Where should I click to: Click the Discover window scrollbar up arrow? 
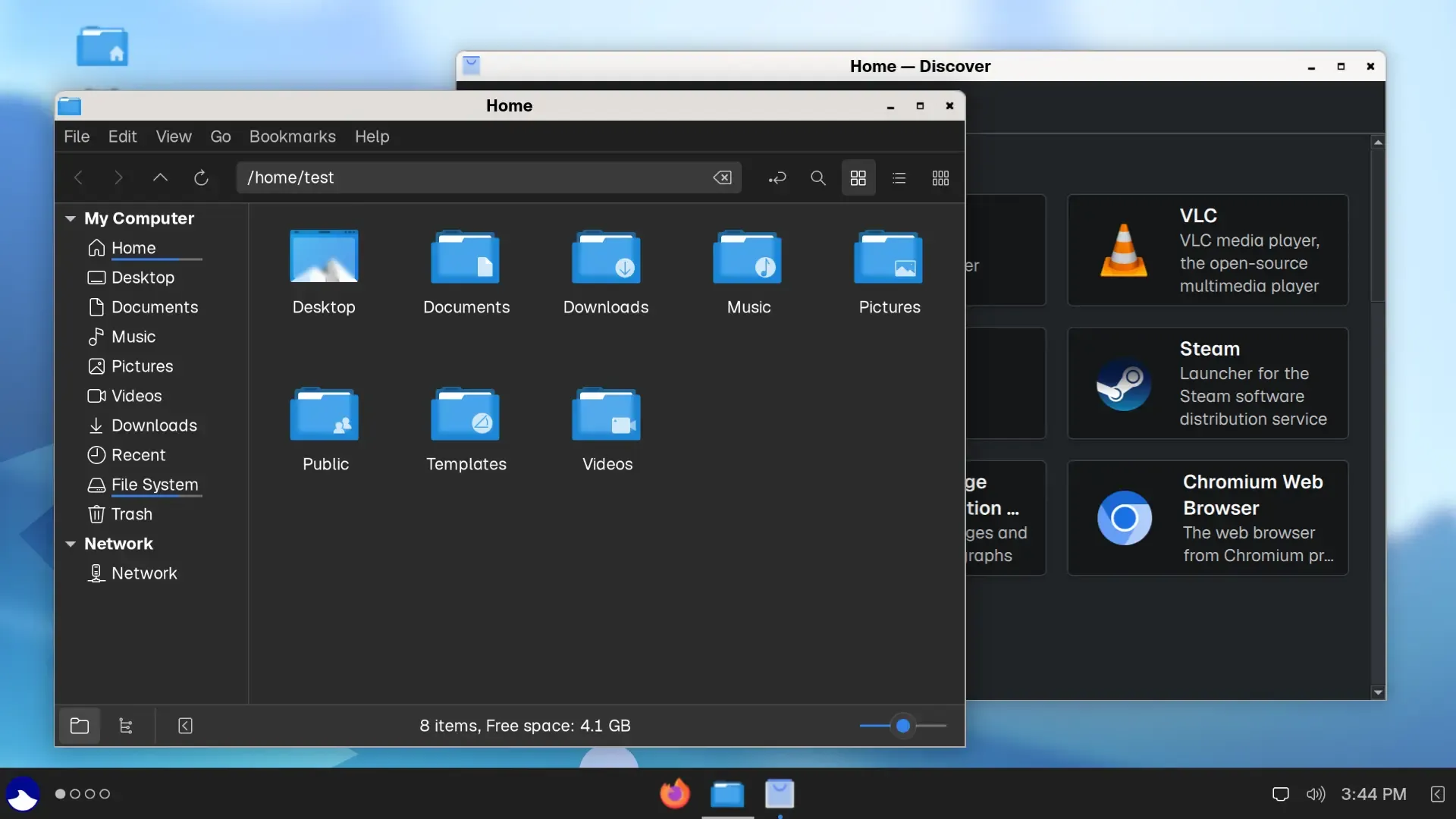point(1378,142)
